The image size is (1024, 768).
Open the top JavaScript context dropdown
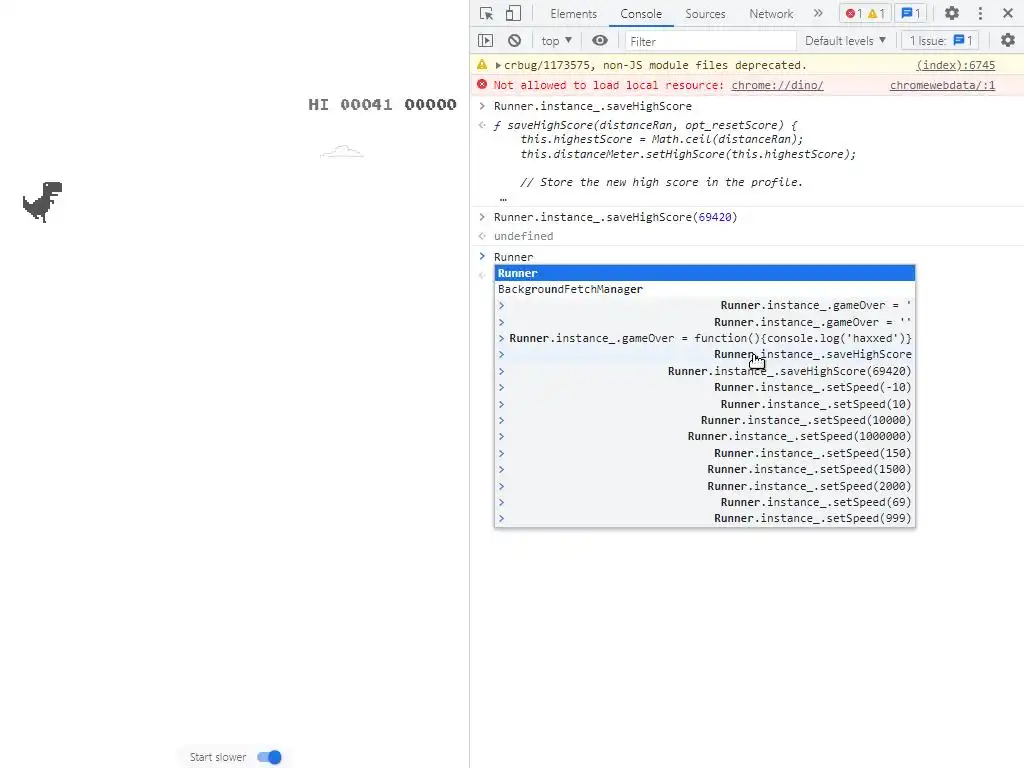pos(556,40)
